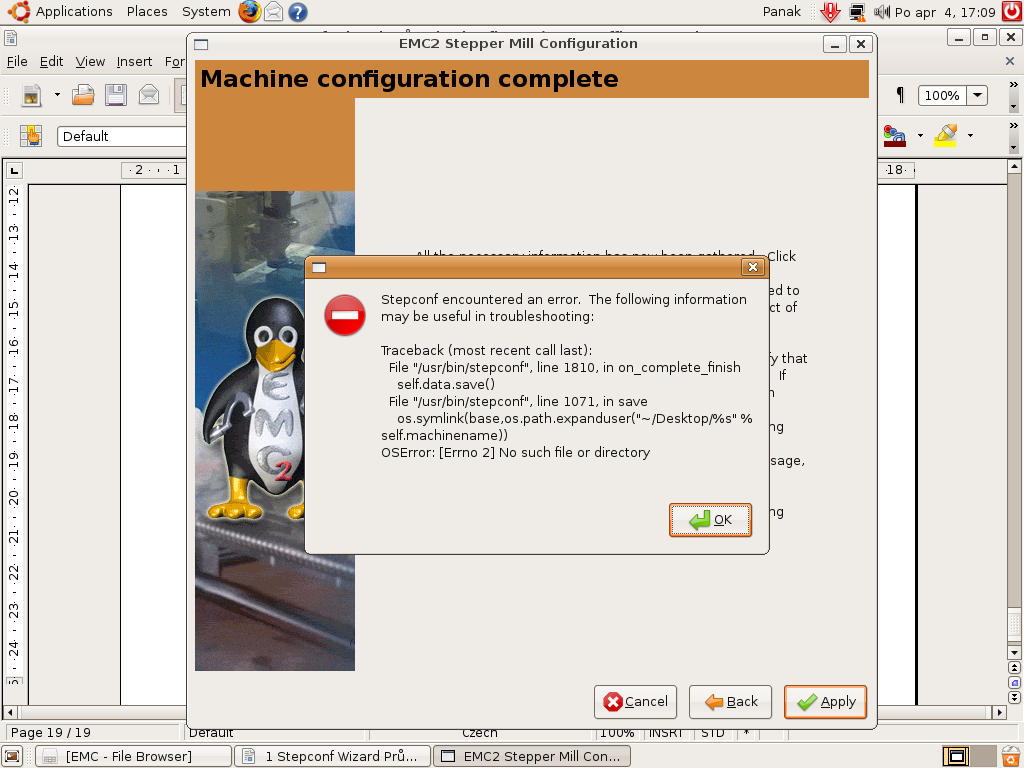The height and width of the screenshot is (768, 1024).
Task: Open the blue Help icon in the panel
Action: coord(297,12)
